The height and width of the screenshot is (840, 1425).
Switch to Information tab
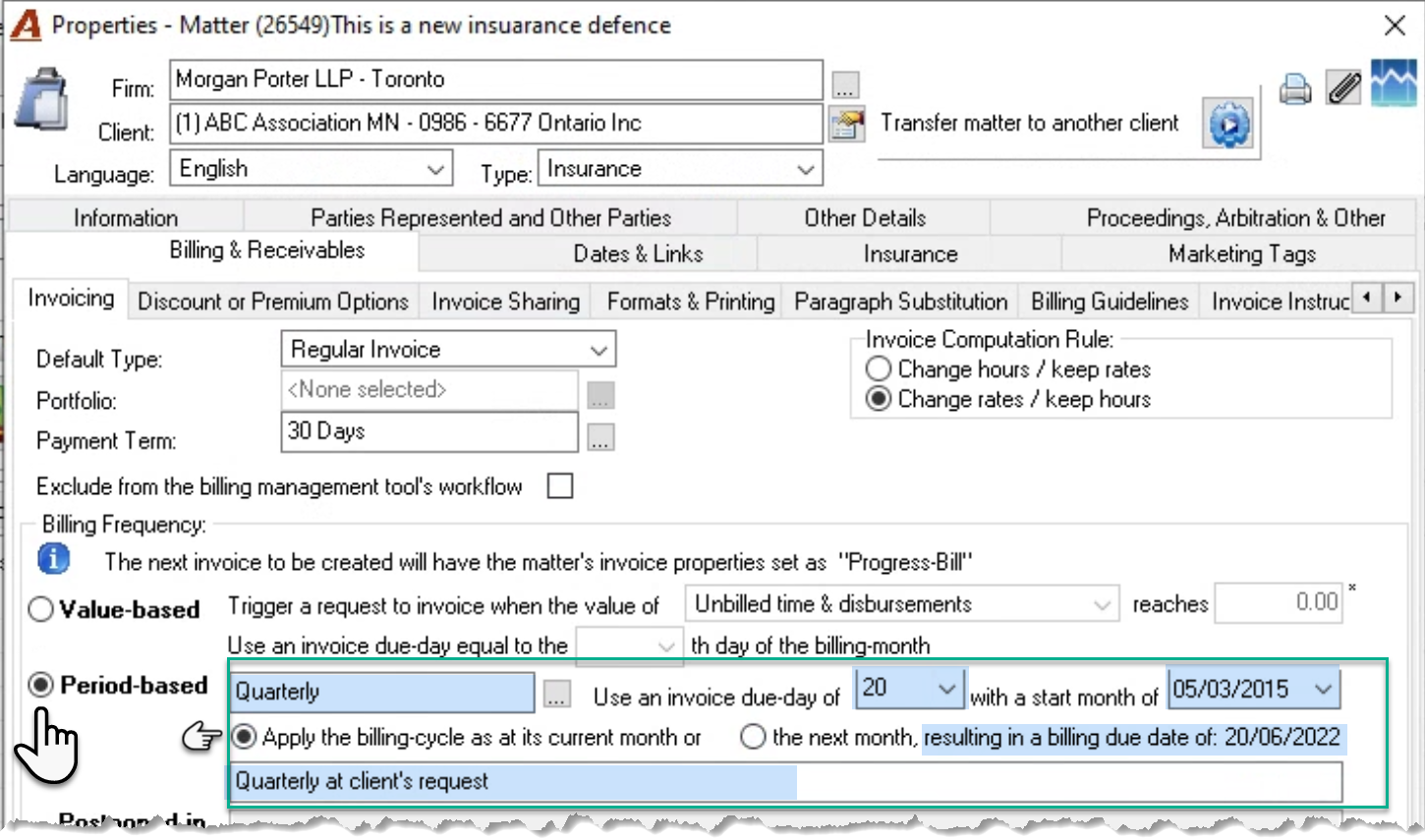click(126, 217)
